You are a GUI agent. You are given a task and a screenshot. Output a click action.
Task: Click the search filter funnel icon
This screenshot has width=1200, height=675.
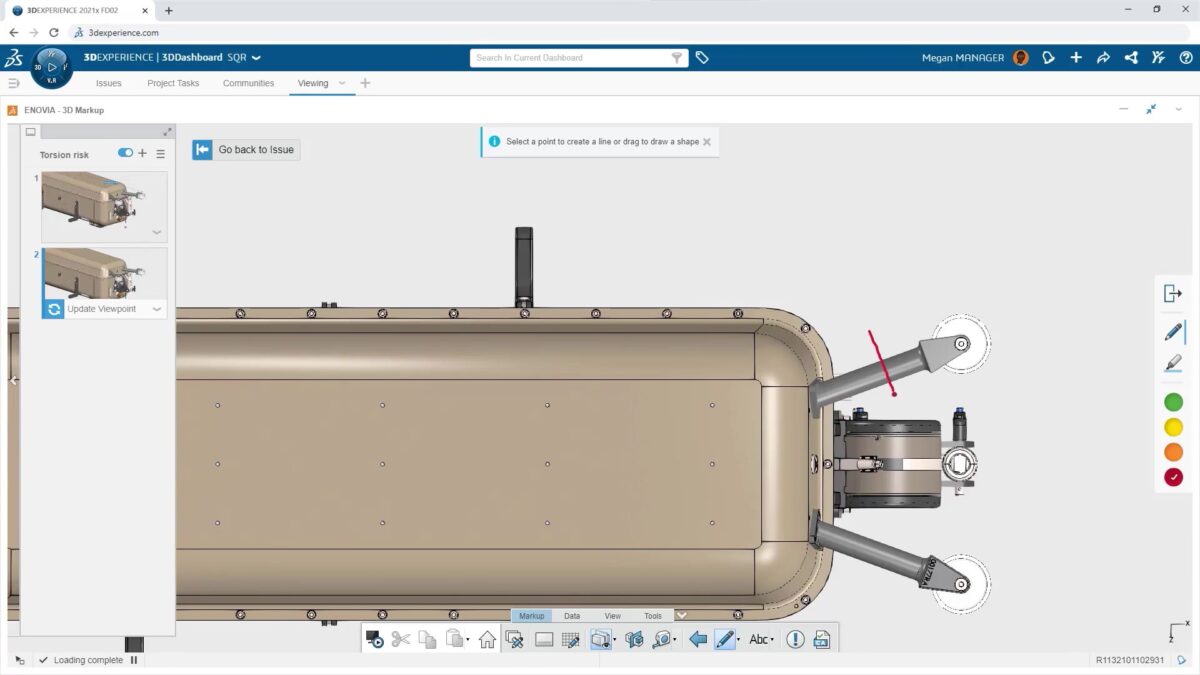coord(677,58)
